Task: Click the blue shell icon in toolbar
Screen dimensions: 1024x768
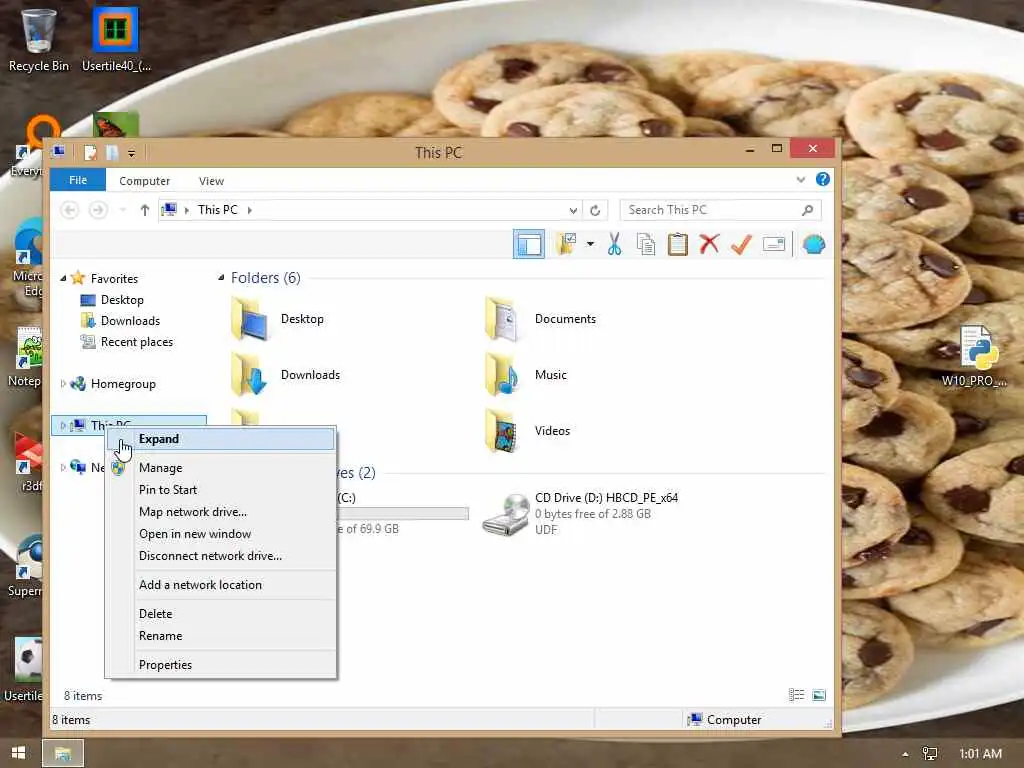Action: click(x=814, y=244)
